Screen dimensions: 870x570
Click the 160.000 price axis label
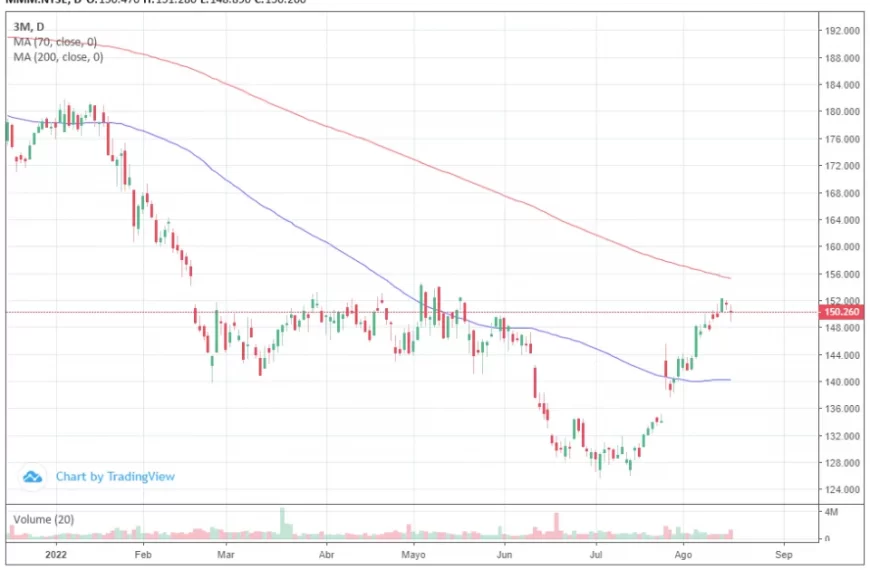point(842,247)
